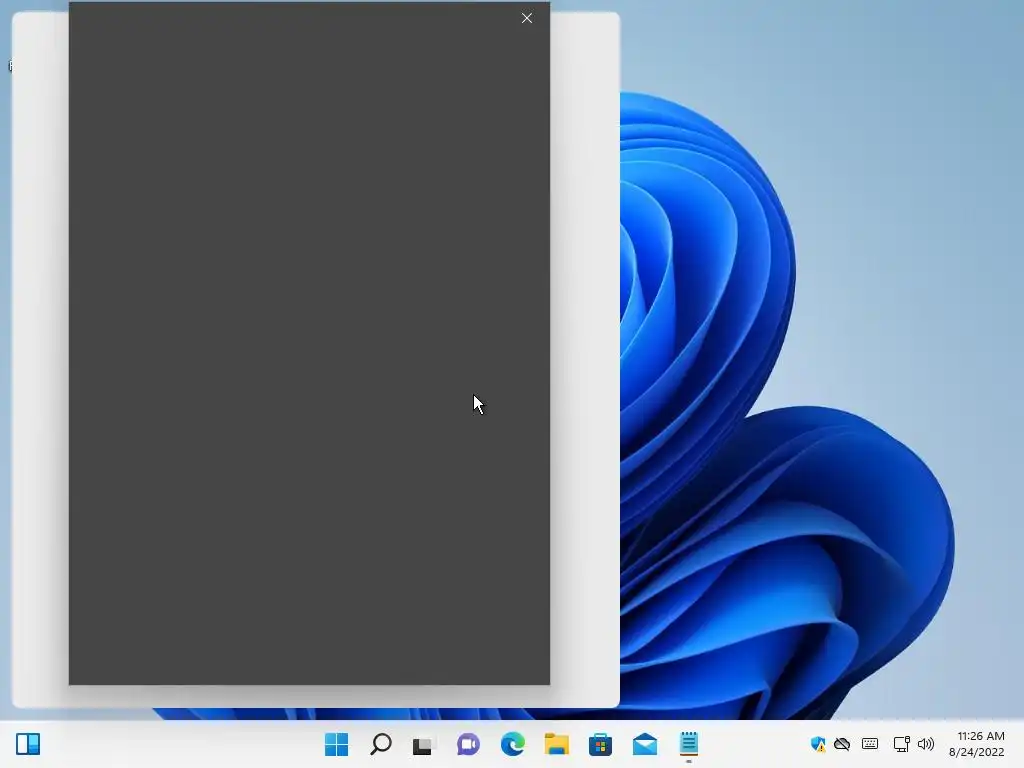Open the volume control tray icon
1024x768 pixels.
[x=926, y=744]
